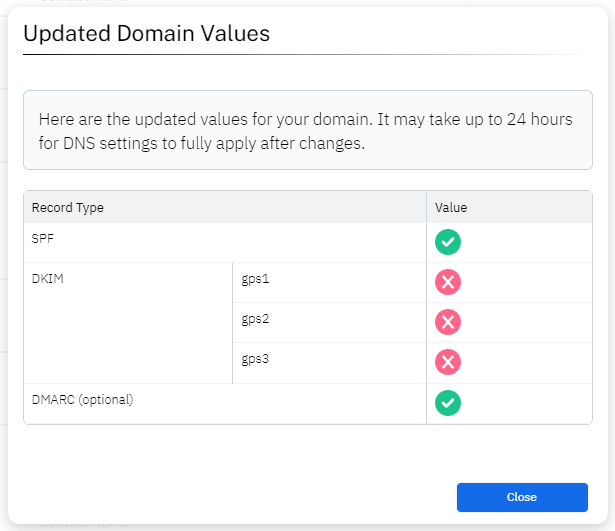
Task: Click the DNS settings info message
Action: pyautogui.click(x=308, y=130)
